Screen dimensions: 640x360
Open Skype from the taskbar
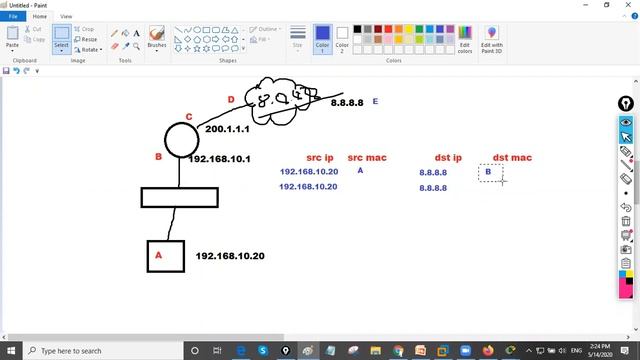[x=263, y=351]
